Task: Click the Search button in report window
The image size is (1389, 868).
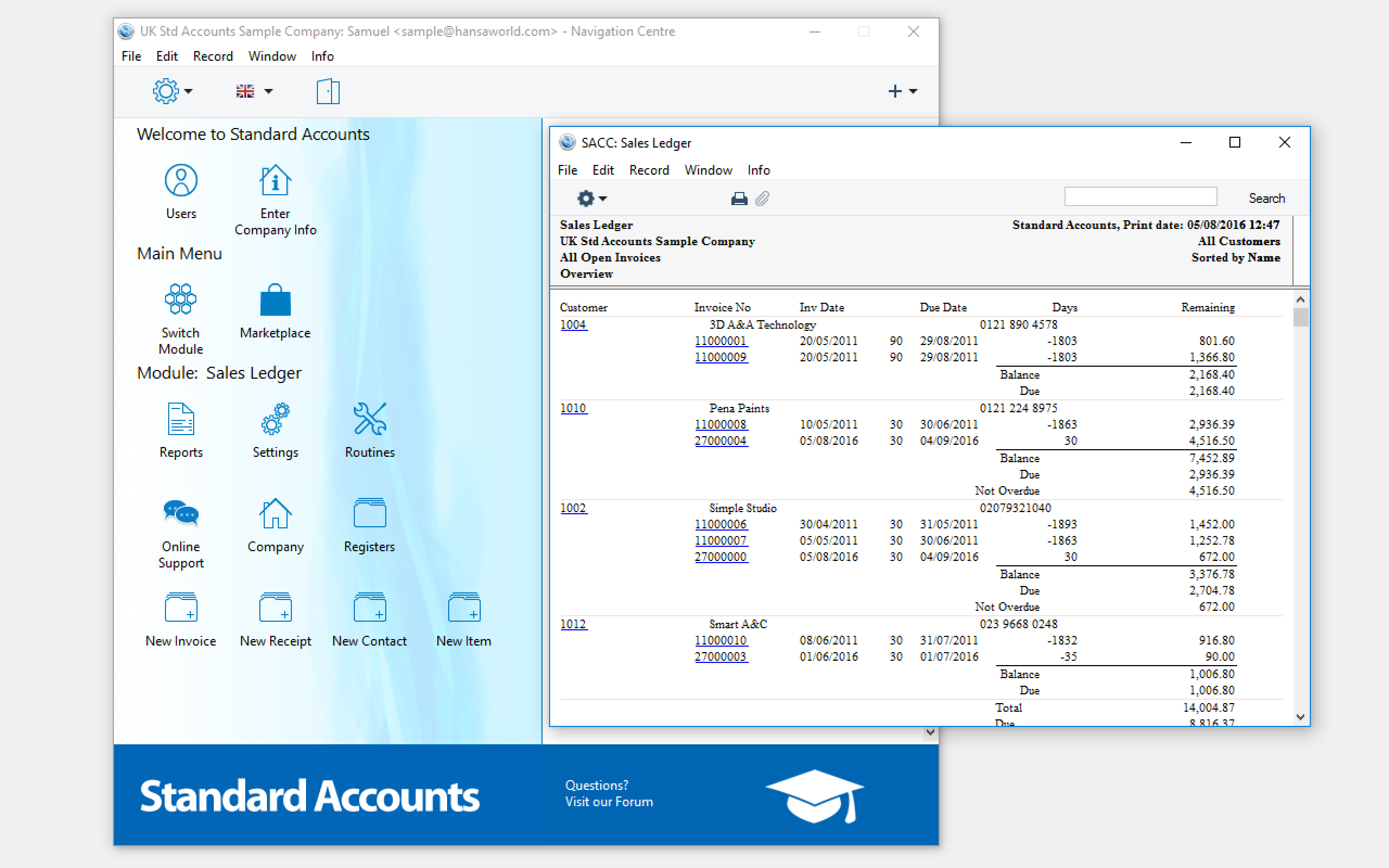Action: (x=1266, y=199)
